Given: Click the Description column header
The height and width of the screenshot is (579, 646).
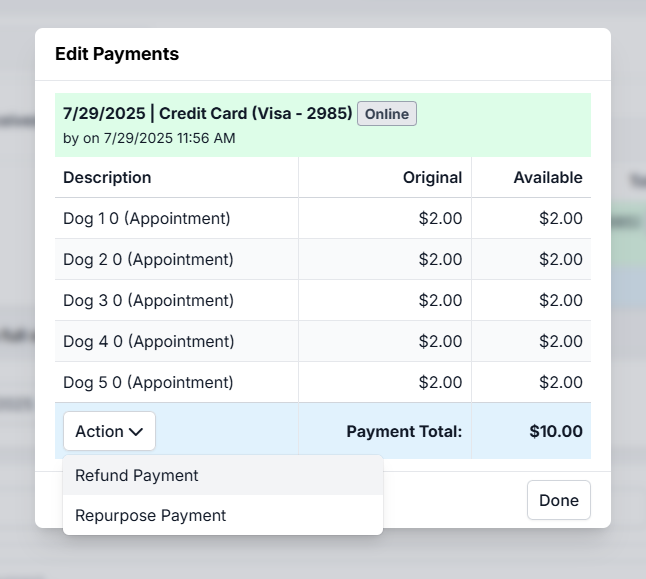Looking at the screenshot, I should pos(107,177).
